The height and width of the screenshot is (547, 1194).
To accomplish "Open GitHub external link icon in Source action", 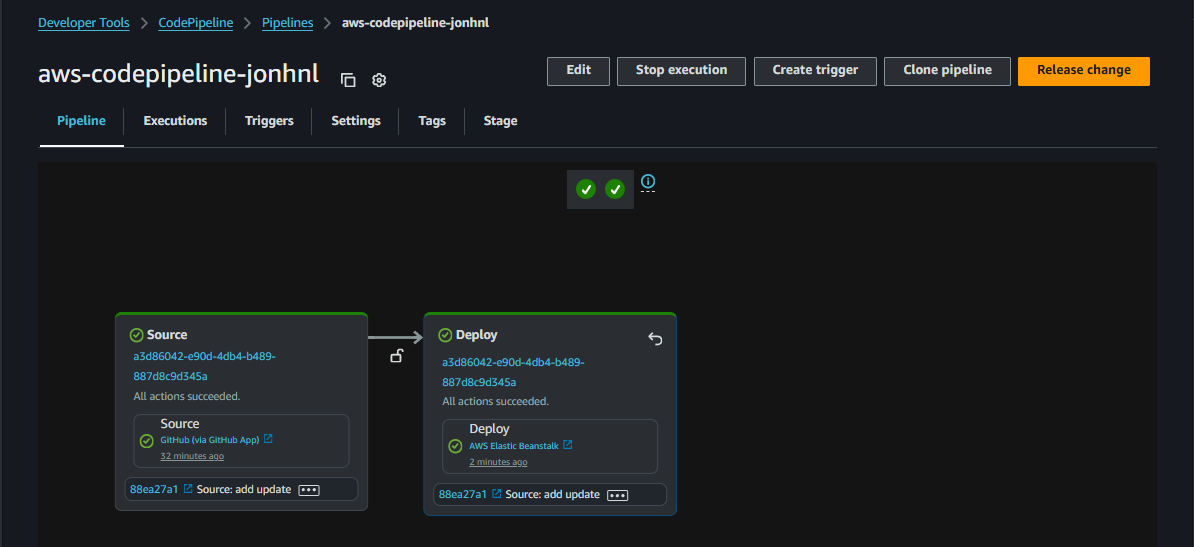I will pyautogui.click(x=268, y=439).
